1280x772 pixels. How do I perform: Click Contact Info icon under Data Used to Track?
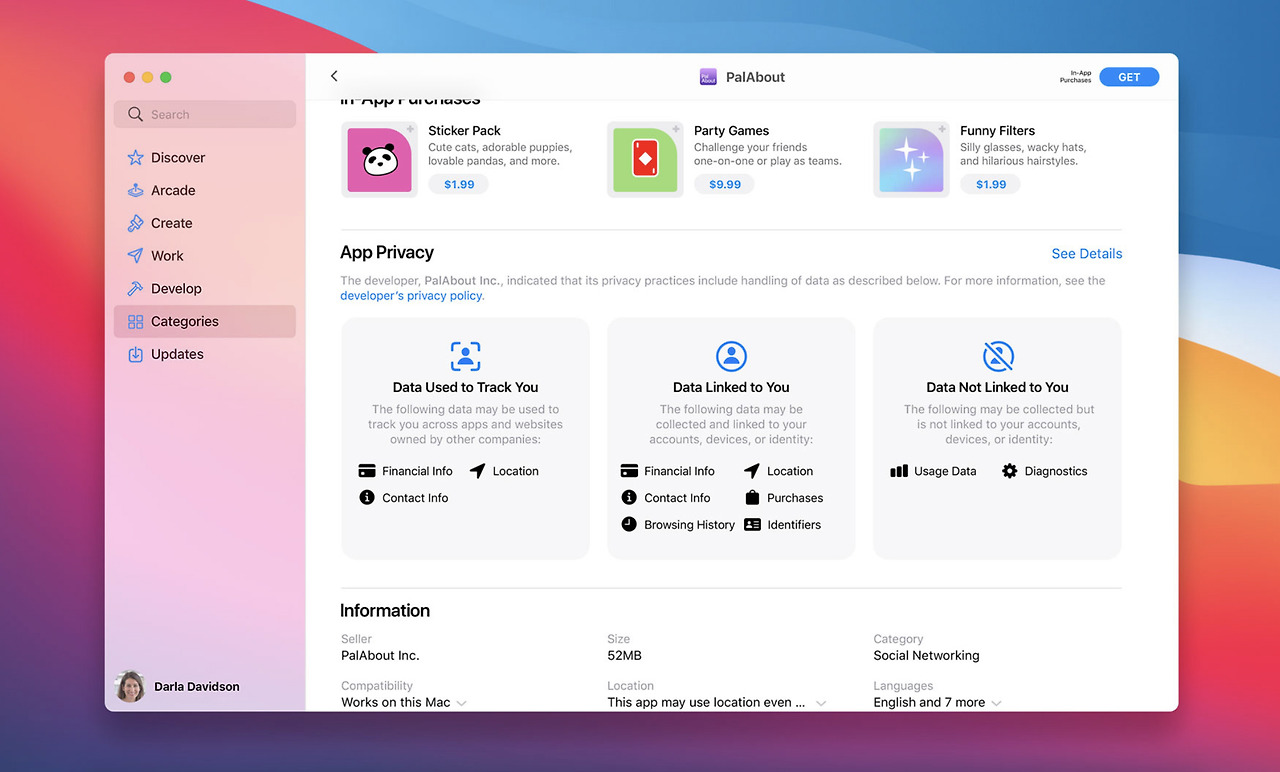367,498
